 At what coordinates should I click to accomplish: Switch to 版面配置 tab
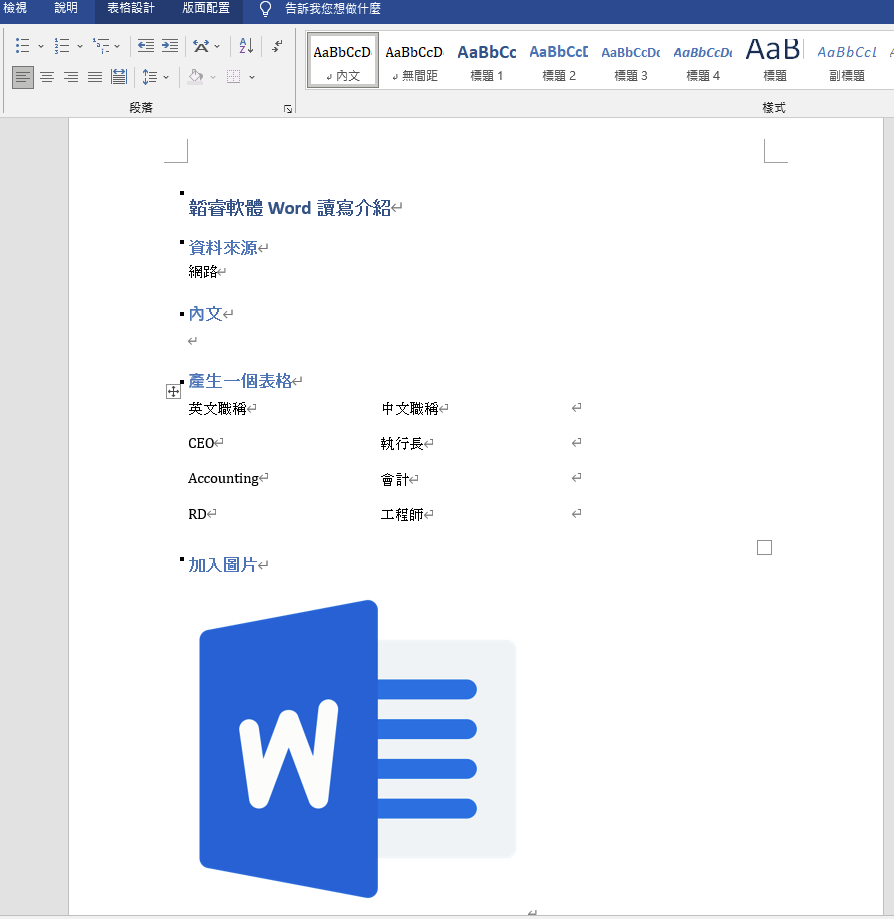206,9
